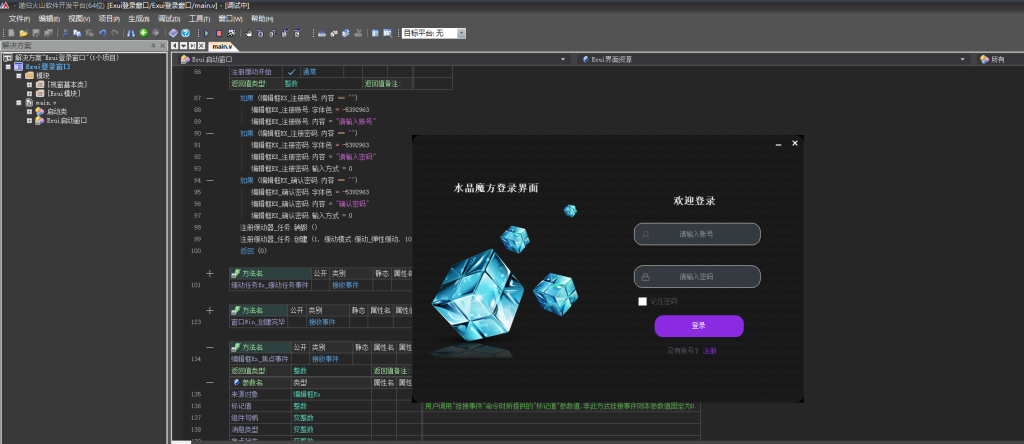Expand the [Exui模块] tree node
This screenshot has width=1024, height=444.
click(29, 94)
